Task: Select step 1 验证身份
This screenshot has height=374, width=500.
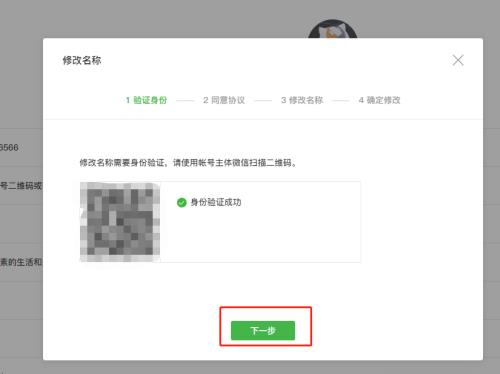Action: 146,100
